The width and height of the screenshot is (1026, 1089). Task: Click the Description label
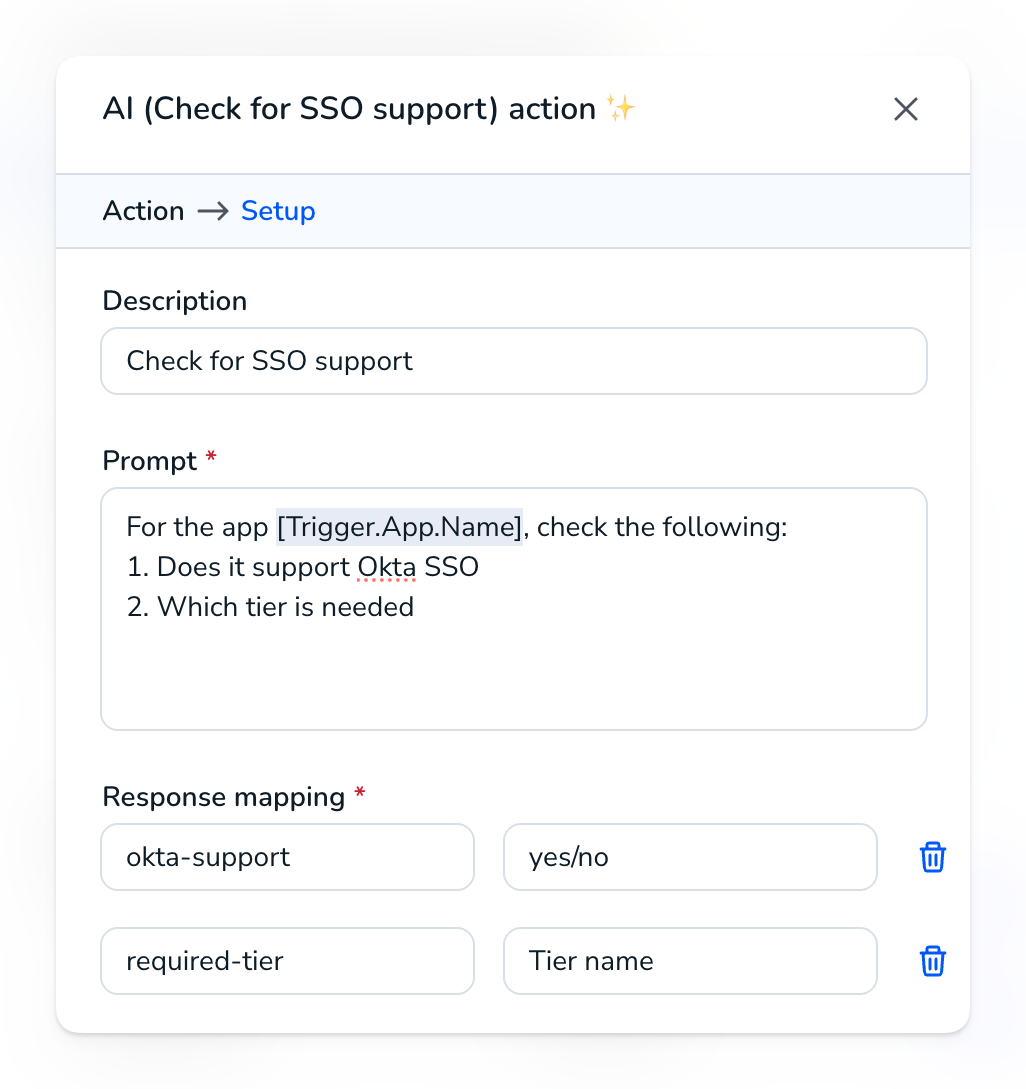(x=175, y=301)
